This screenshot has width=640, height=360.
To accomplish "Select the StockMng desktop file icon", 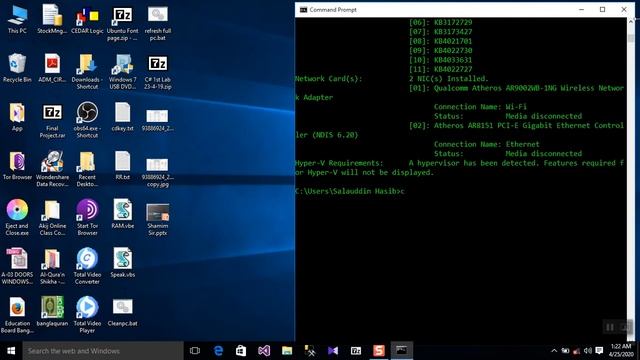I will (52, 20).
